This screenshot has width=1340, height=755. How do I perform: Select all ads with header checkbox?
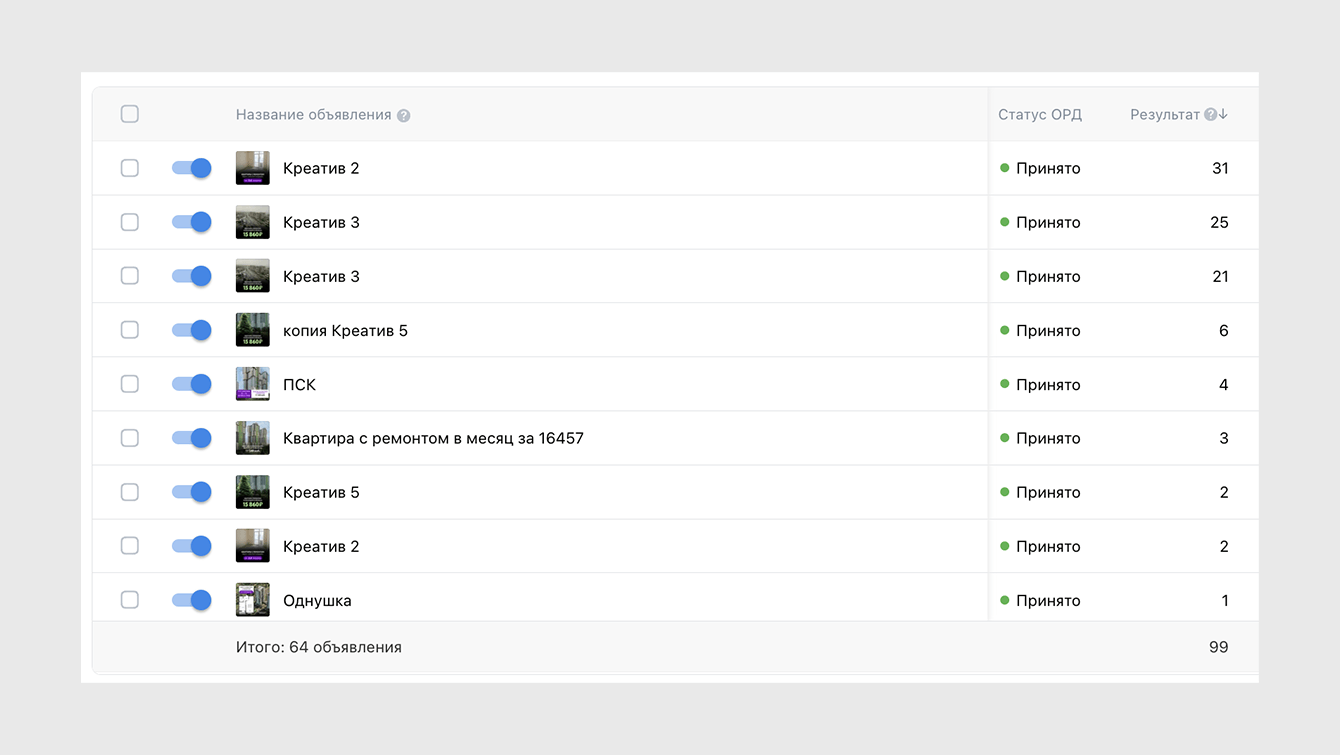[130, 114]
